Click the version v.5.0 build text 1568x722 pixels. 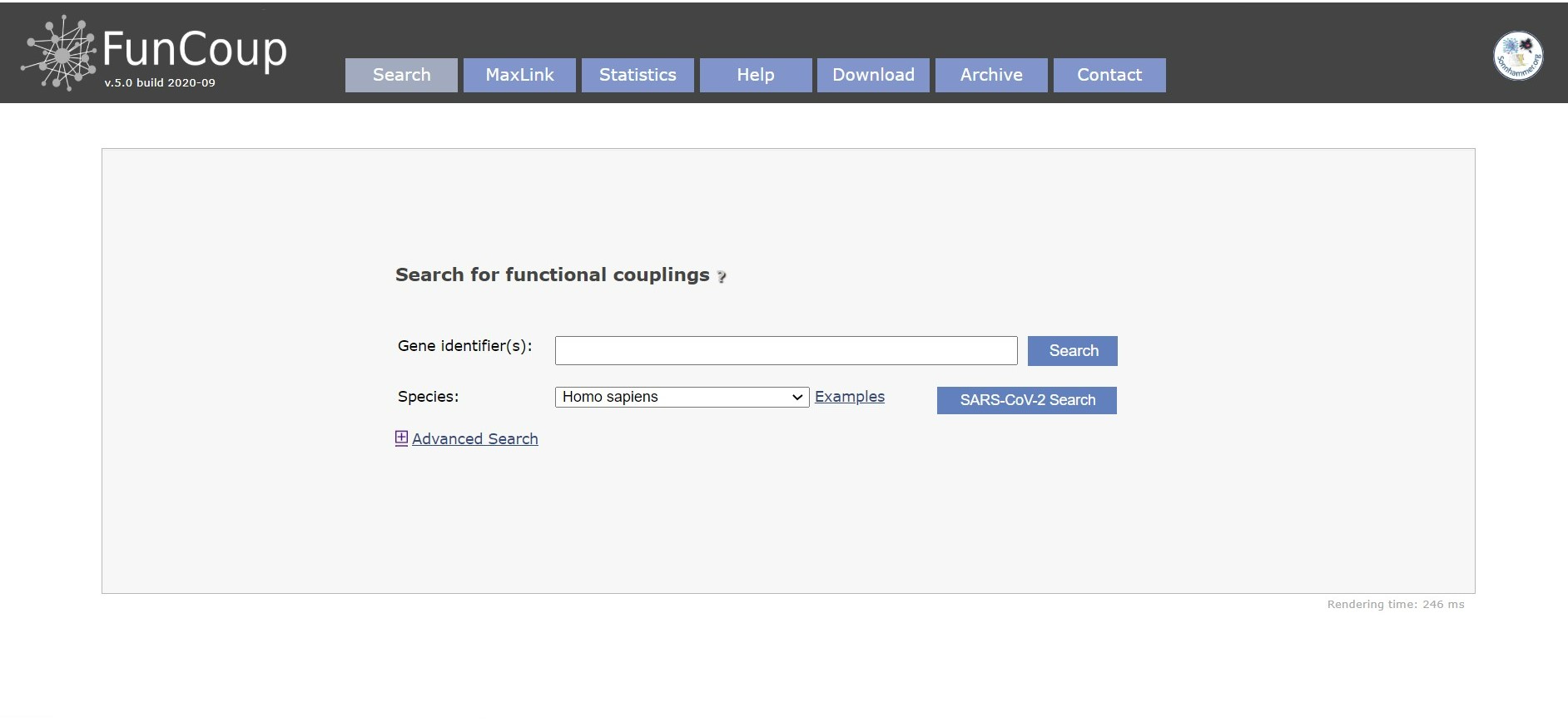point(160,82)
